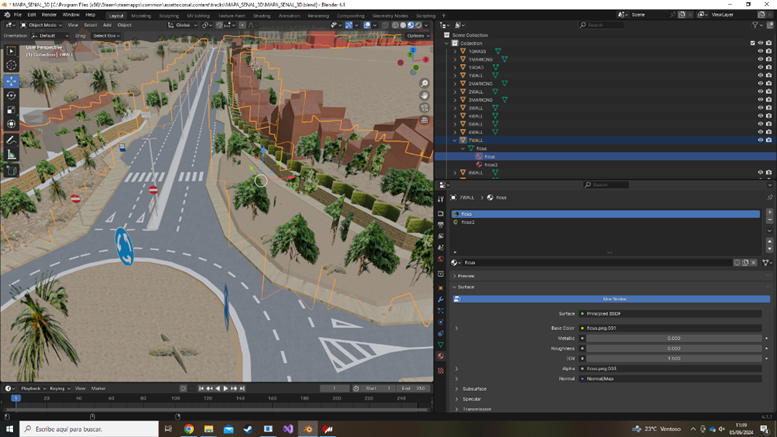
Task: Open the View Layer properties tab
Action: pyautogui.click(x=441, y=236)
